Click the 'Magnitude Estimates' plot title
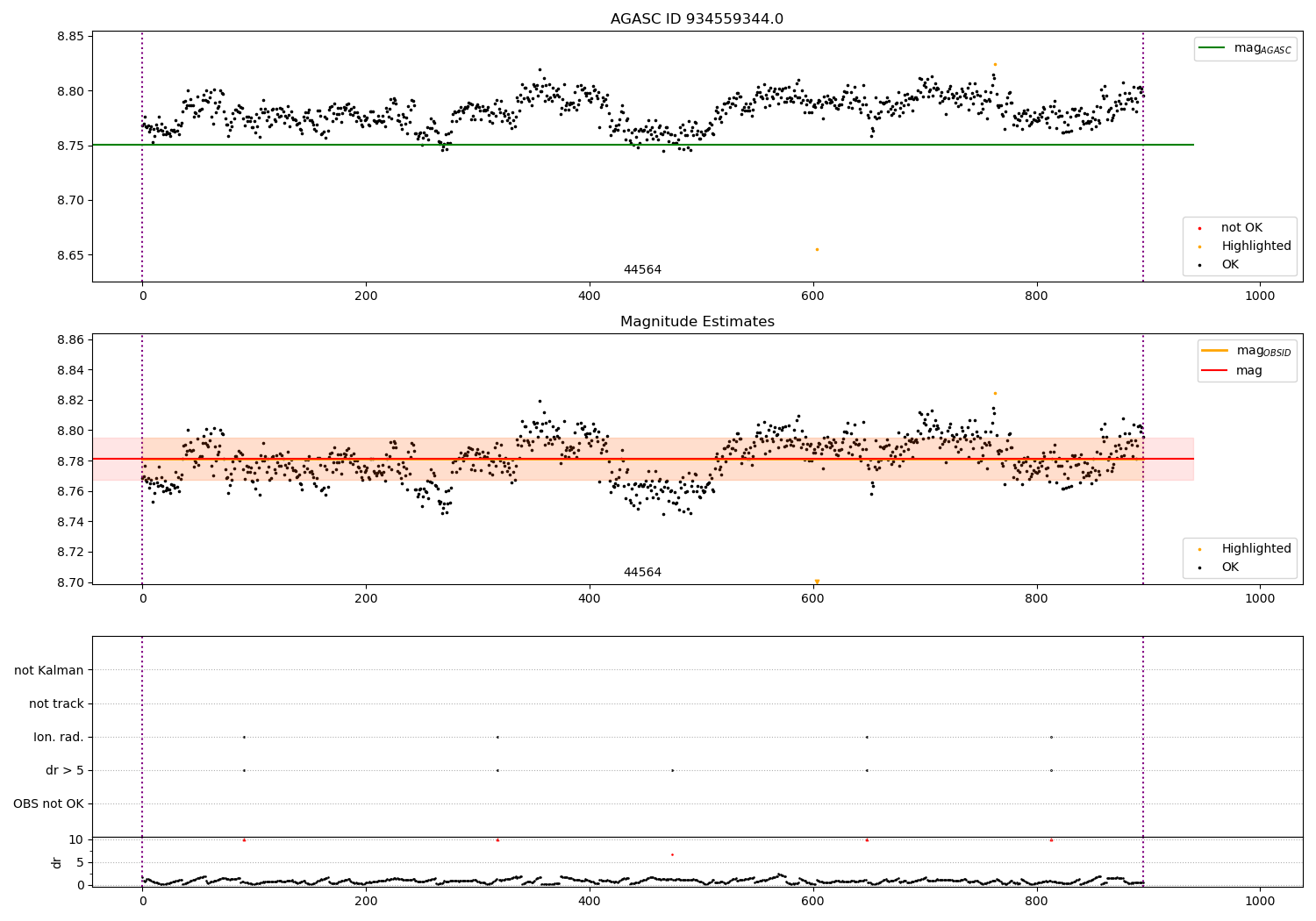This screenshot has height=921, width=1316. (x=697, y=322)
